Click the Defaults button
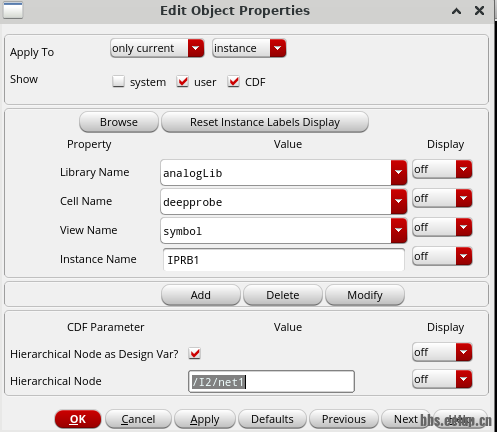The height and width of the screenshot is (432, 497). pyautogui.click(x=272, y=419)
